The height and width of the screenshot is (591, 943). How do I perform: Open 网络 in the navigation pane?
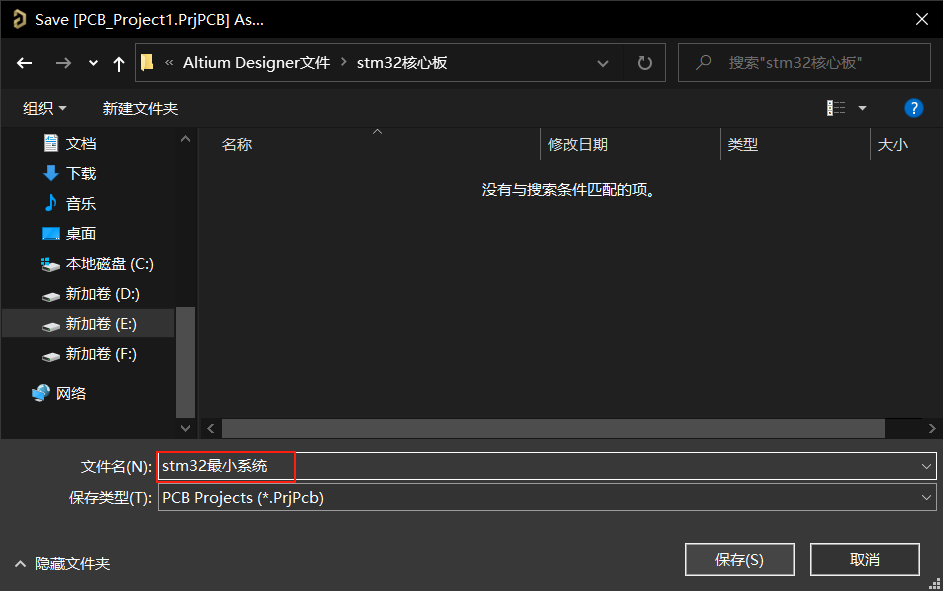(x=71, y=394)
